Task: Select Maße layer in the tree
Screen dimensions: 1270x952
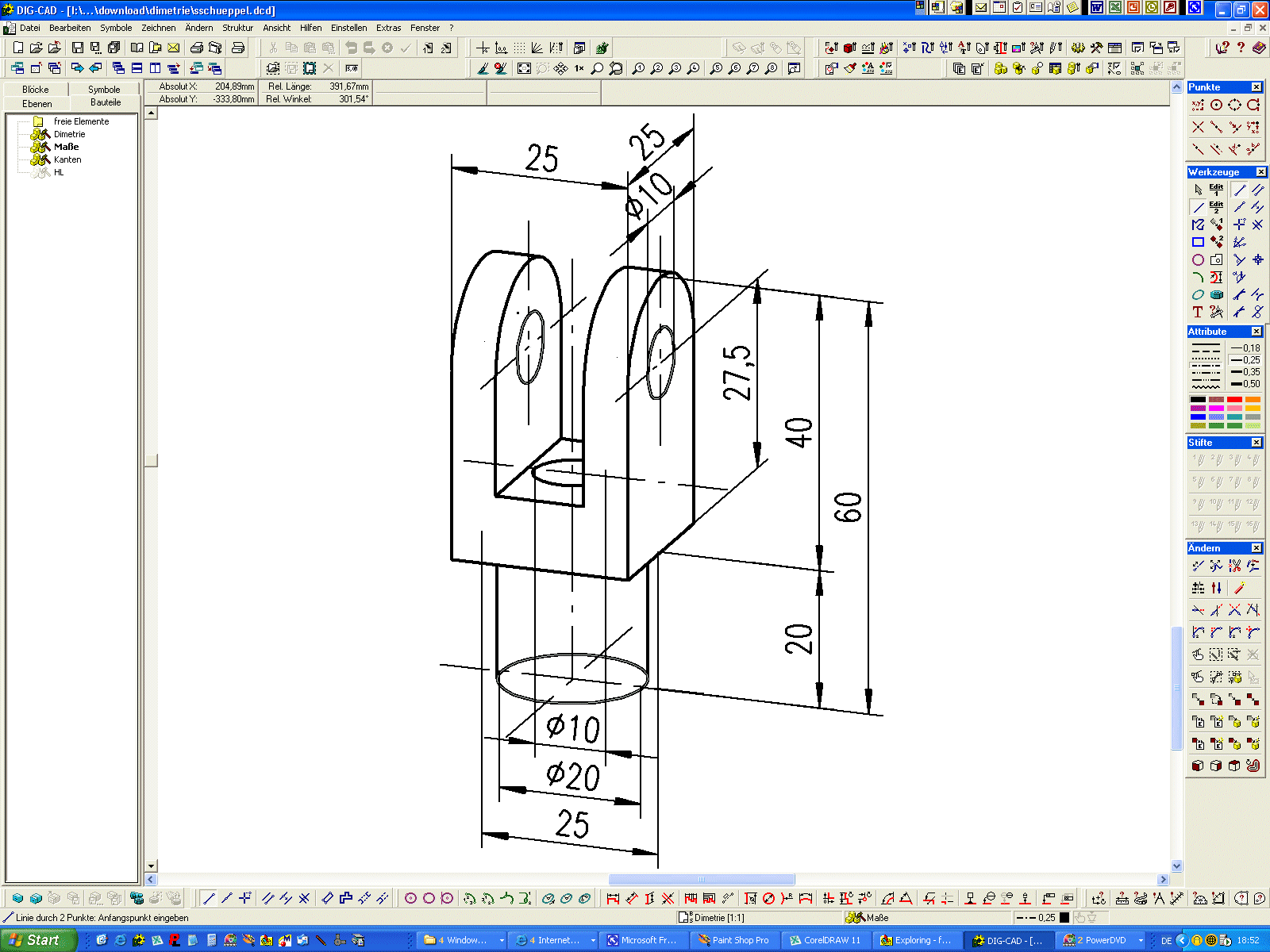Action: tap(67, 147)
